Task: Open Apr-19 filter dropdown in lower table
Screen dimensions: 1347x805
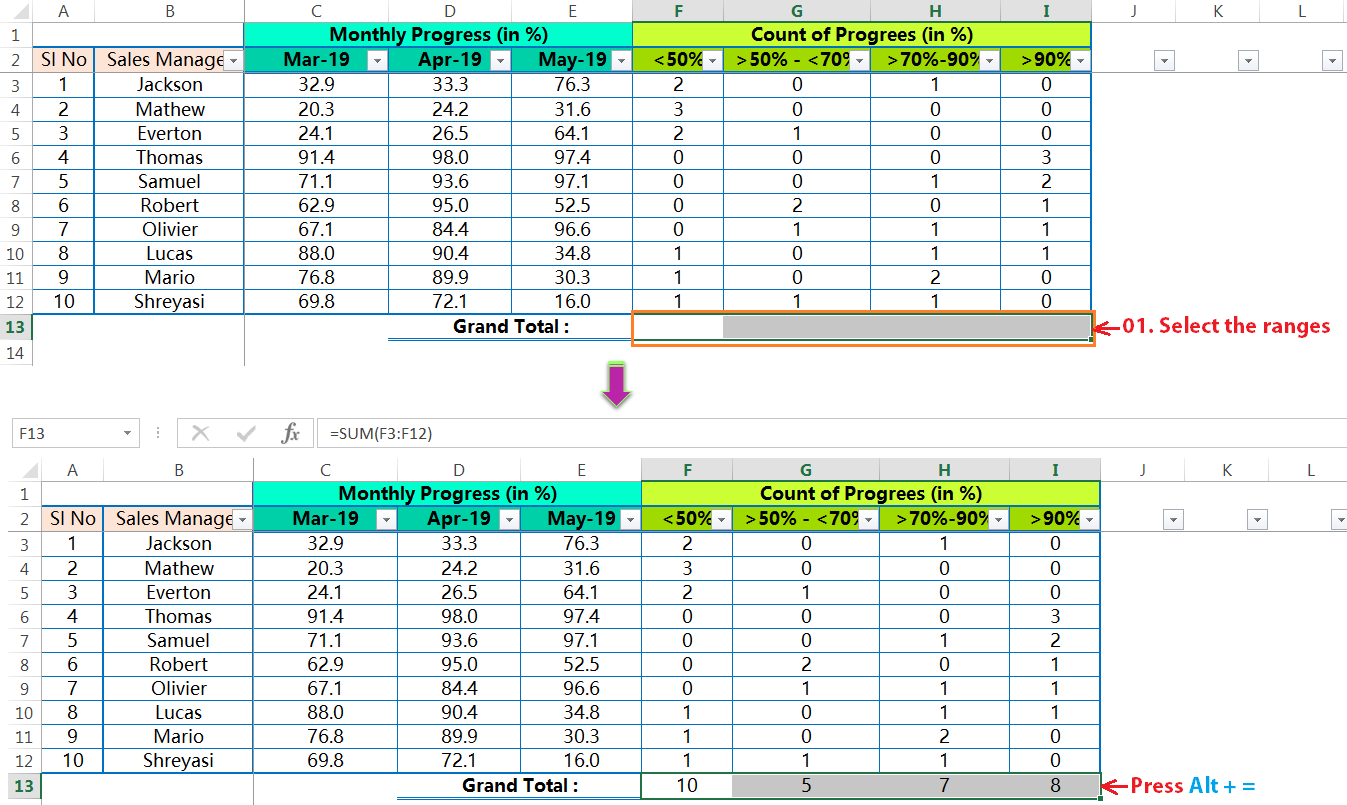Action: coord(508,520)
